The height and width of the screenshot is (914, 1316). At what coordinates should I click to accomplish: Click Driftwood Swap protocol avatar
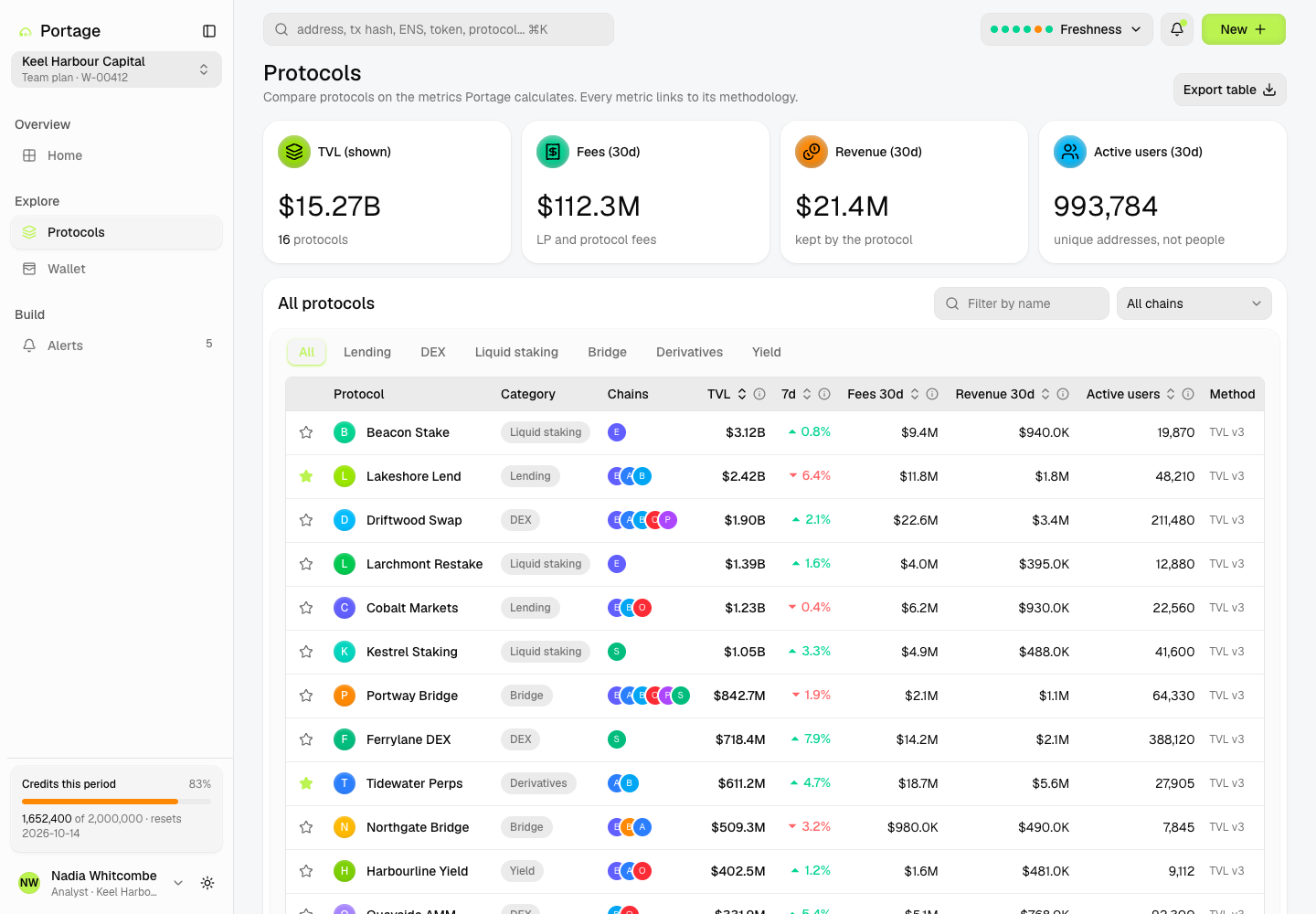345,520
